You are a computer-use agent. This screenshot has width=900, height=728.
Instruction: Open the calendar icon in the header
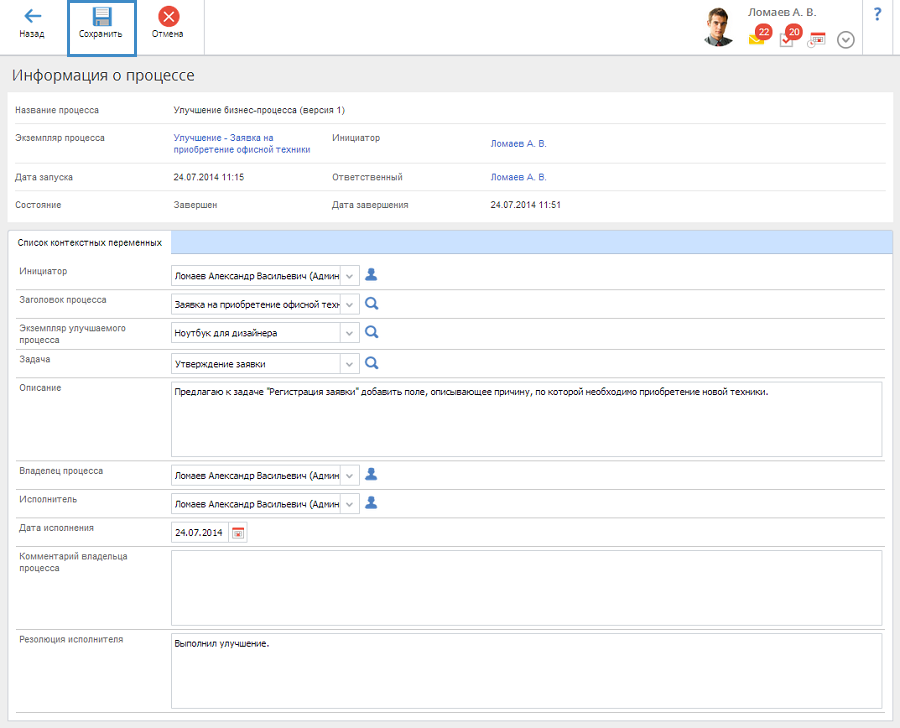(816, 40)
